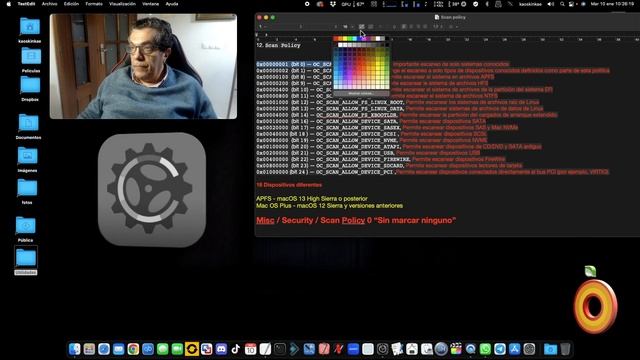Open the Ayuda menu
This screenshot has height=360, width=640.
tap(172, 4)
